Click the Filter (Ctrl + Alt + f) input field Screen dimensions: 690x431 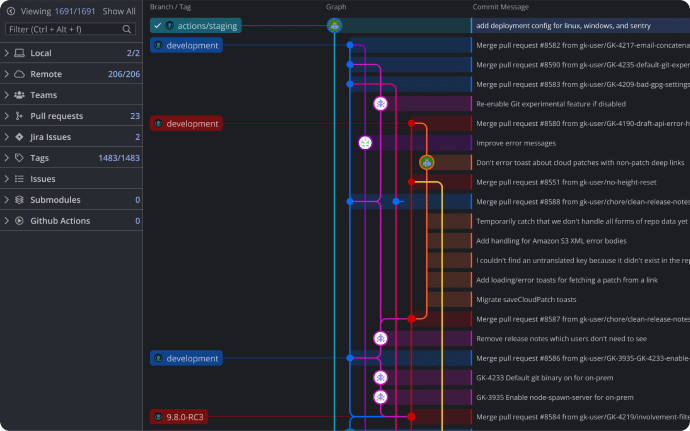[x=70, y=29]
